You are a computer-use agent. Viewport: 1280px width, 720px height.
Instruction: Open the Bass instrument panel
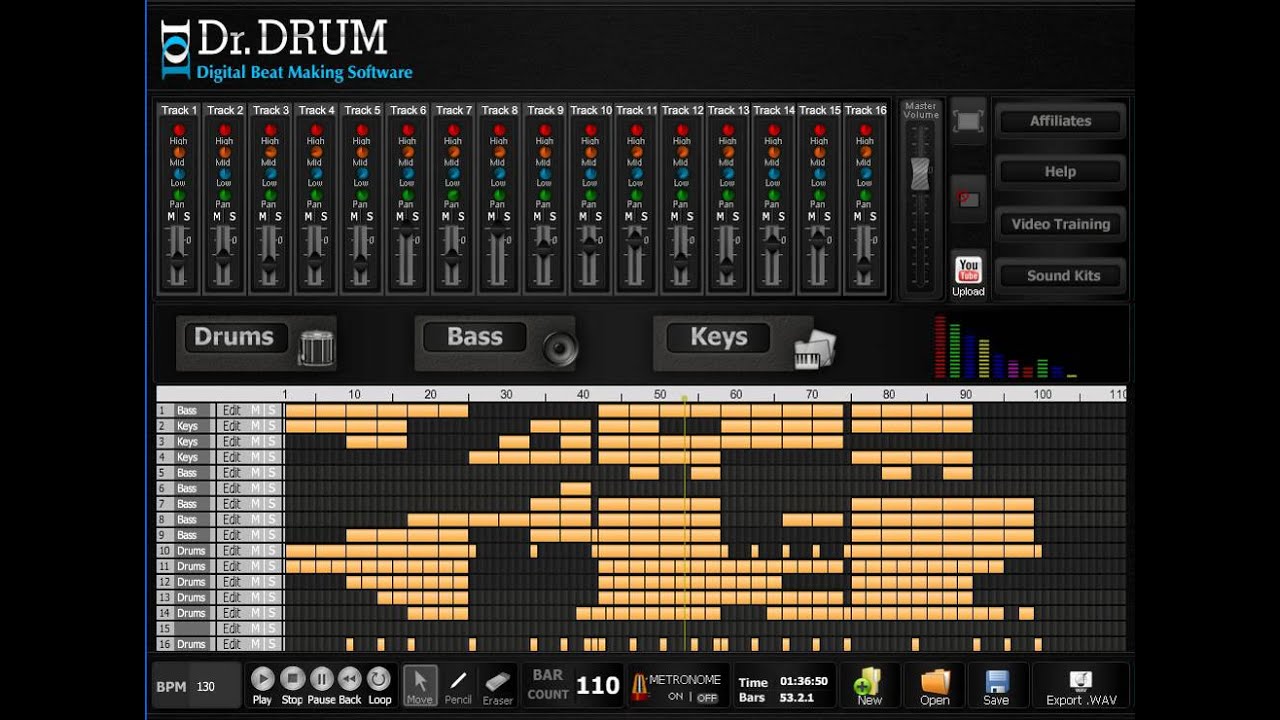[x=475, y=337]
